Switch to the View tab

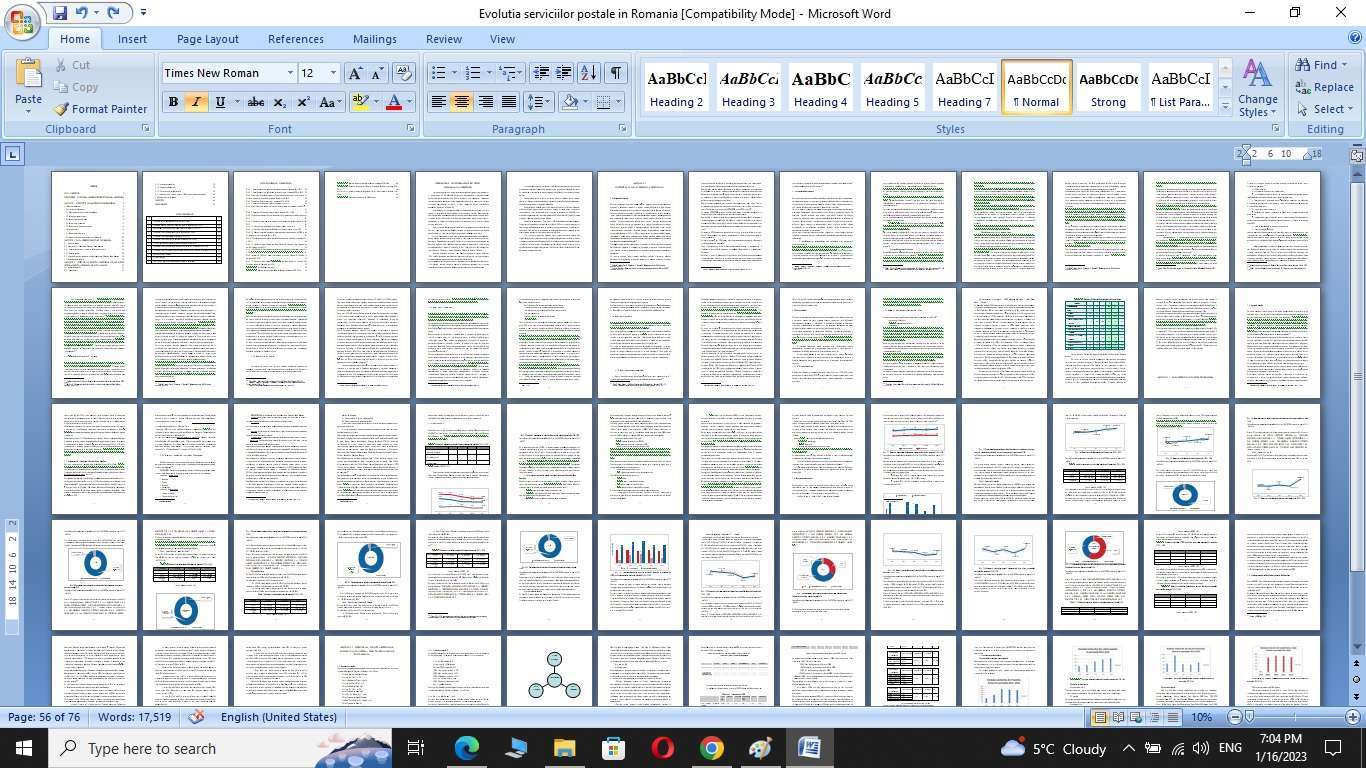point(502,39)
